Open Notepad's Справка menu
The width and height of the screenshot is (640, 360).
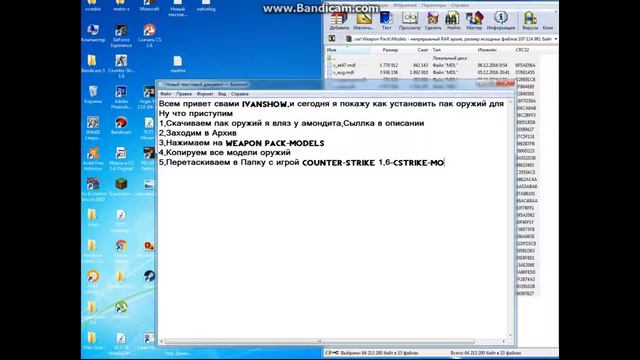point(240,94)
